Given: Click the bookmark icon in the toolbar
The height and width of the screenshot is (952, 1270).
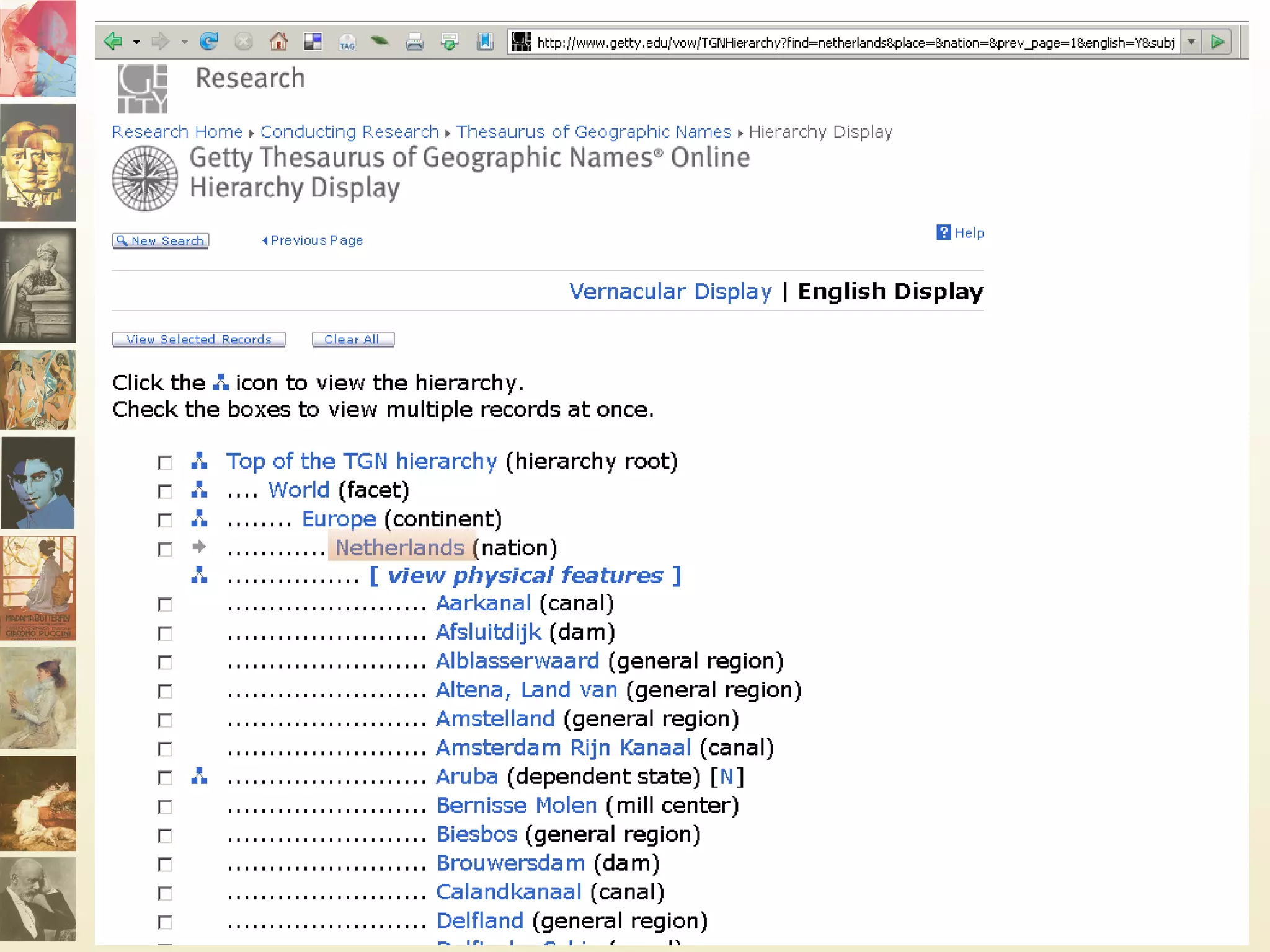Looking at the screenshot, I should [484, 42].
